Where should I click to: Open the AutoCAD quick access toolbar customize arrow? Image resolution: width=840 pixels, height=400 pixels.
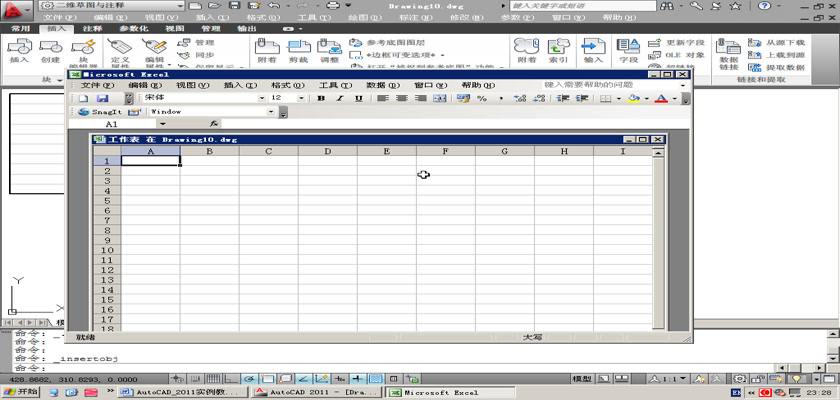pyautogui.click(x=348, y=6)
